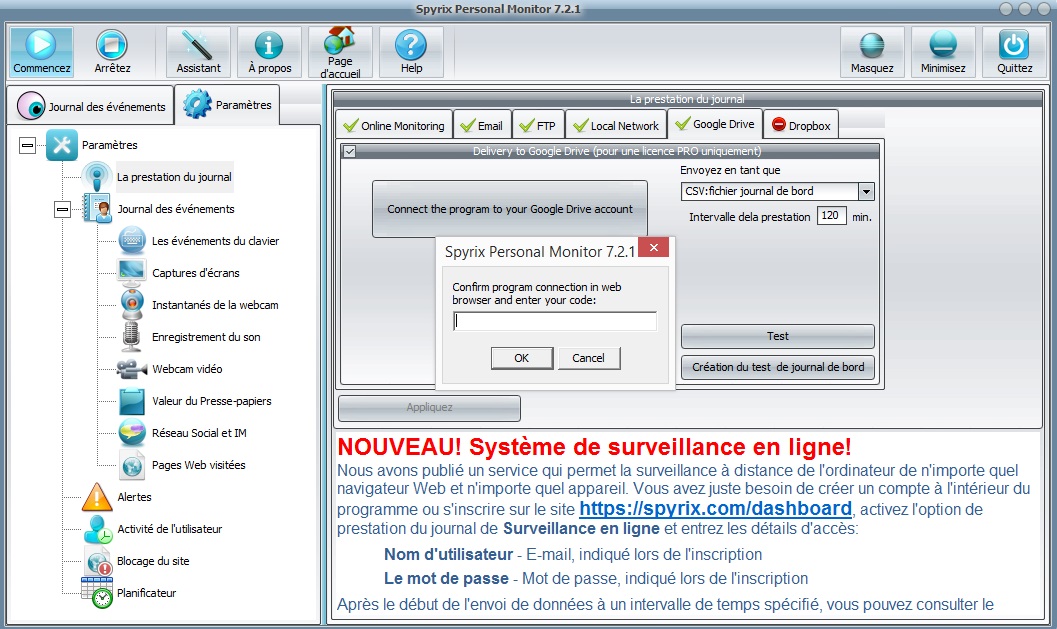1057x629 pixels.
Task: Open the À propos info icon
Action: point(269,45)
